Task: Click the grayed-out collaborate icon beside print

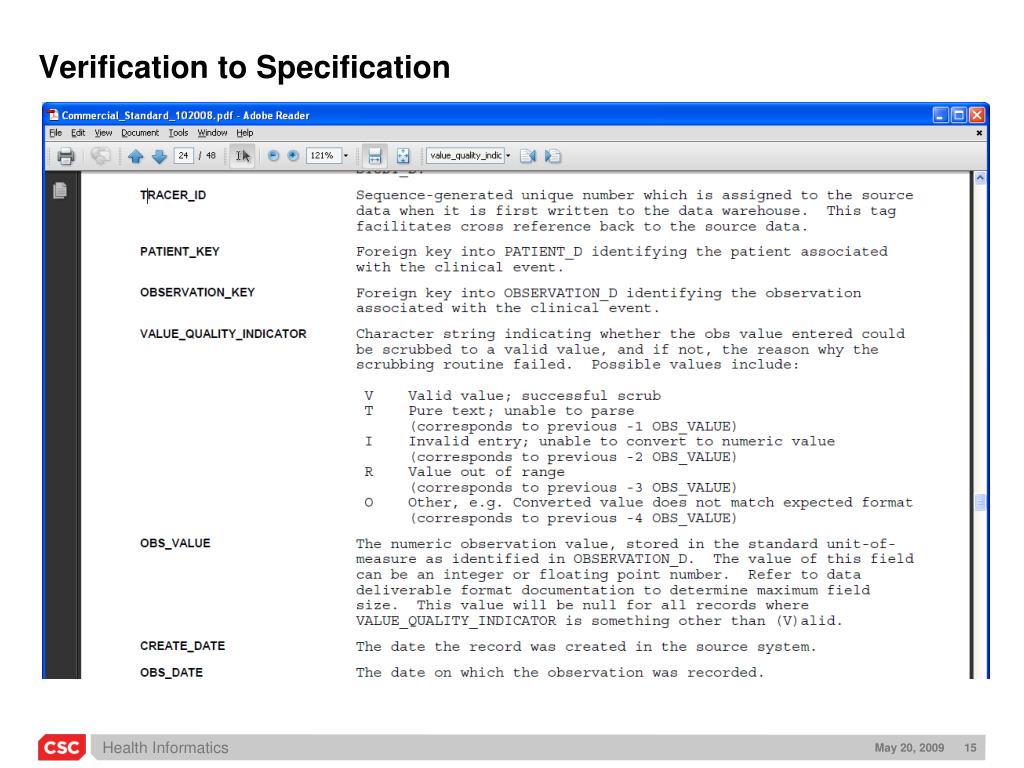Action: [100, 156]
